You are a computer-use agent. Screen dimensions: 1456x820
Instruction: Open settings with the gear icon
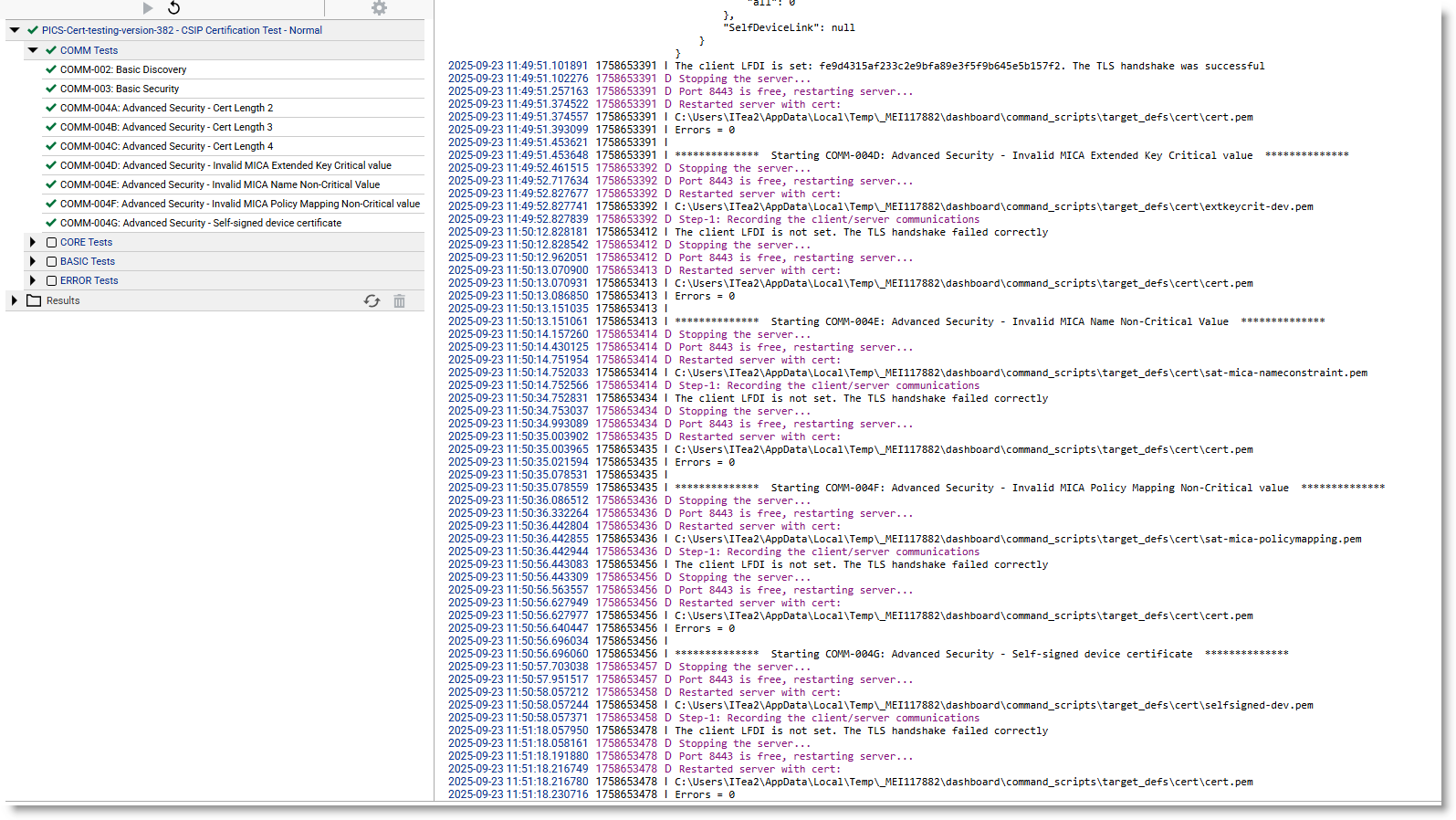coord(379,8)
